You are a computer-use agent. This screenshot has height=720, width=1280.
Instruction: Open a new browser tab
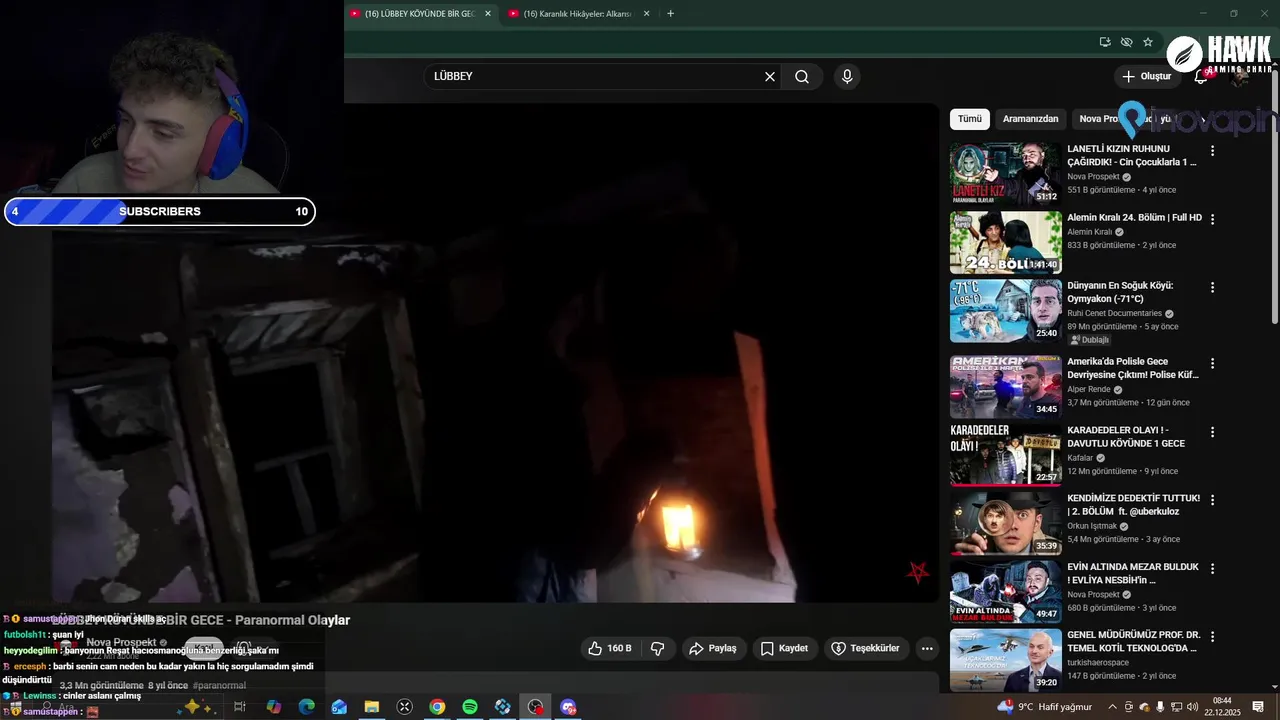(x=670, y=14)
